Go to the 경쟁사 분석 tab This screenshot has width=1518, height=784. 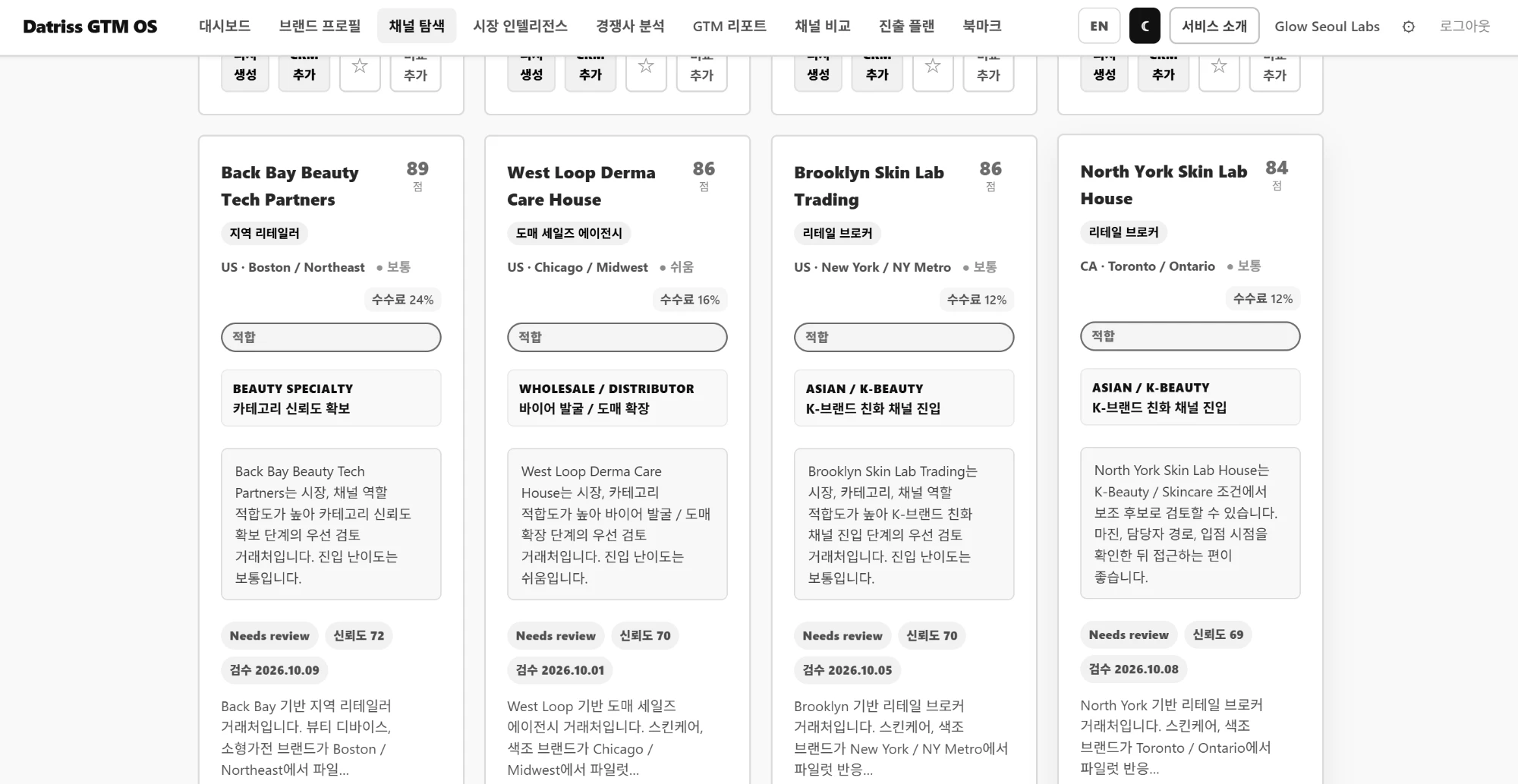point(630,26)
